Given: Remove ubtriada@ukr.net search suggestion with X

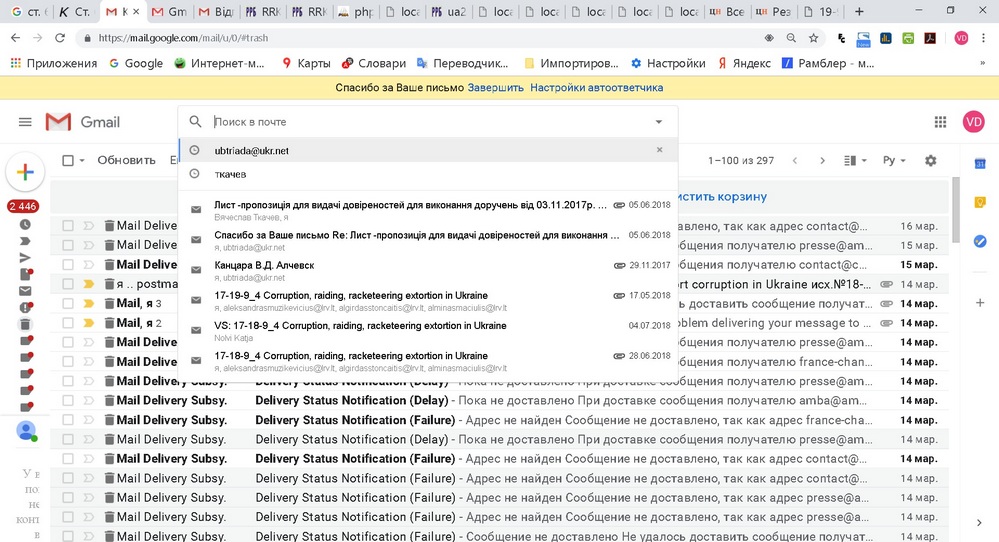Looking at the screenshot, I should (659, 150).
